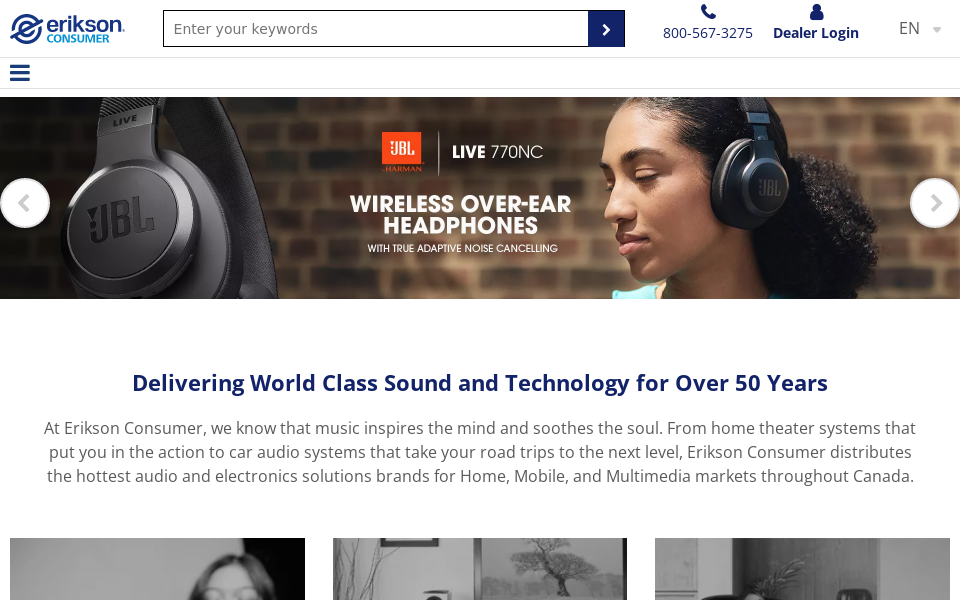Click the phone handset icon
Screen dimensions: 960x600
click(708, 11)
